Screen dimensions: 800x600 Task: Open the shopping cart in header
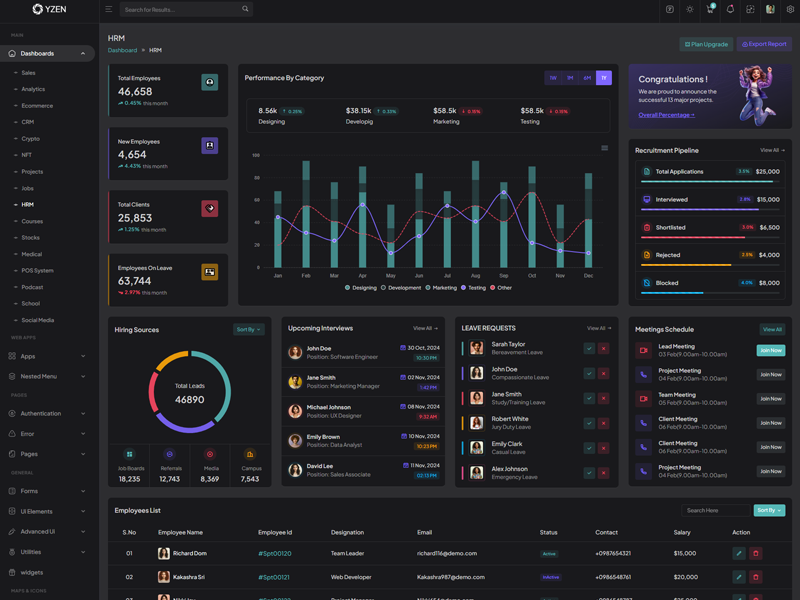(710, 9)
